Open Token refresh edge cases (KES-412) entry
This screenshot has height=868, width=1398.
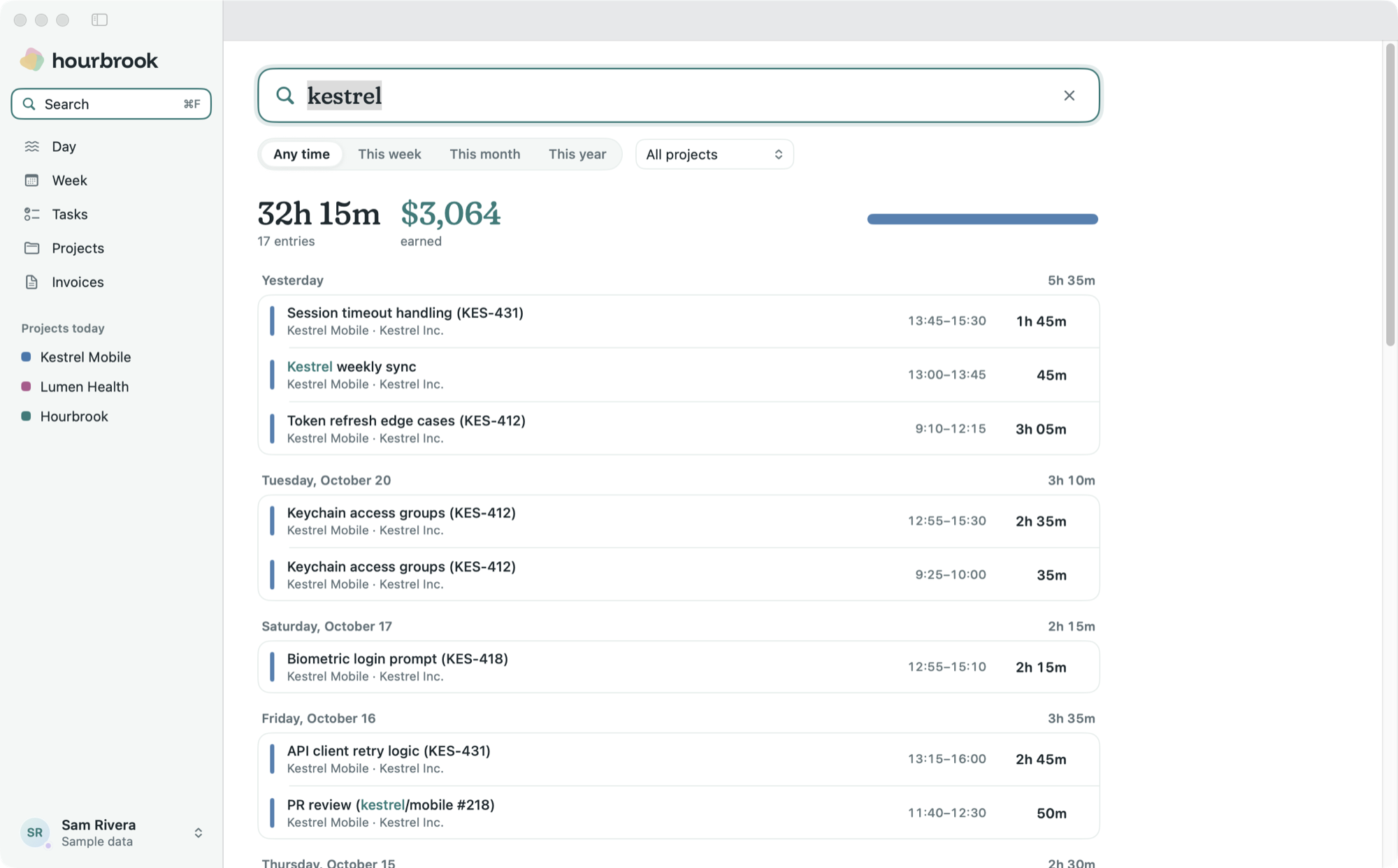[x=678, y=428]
